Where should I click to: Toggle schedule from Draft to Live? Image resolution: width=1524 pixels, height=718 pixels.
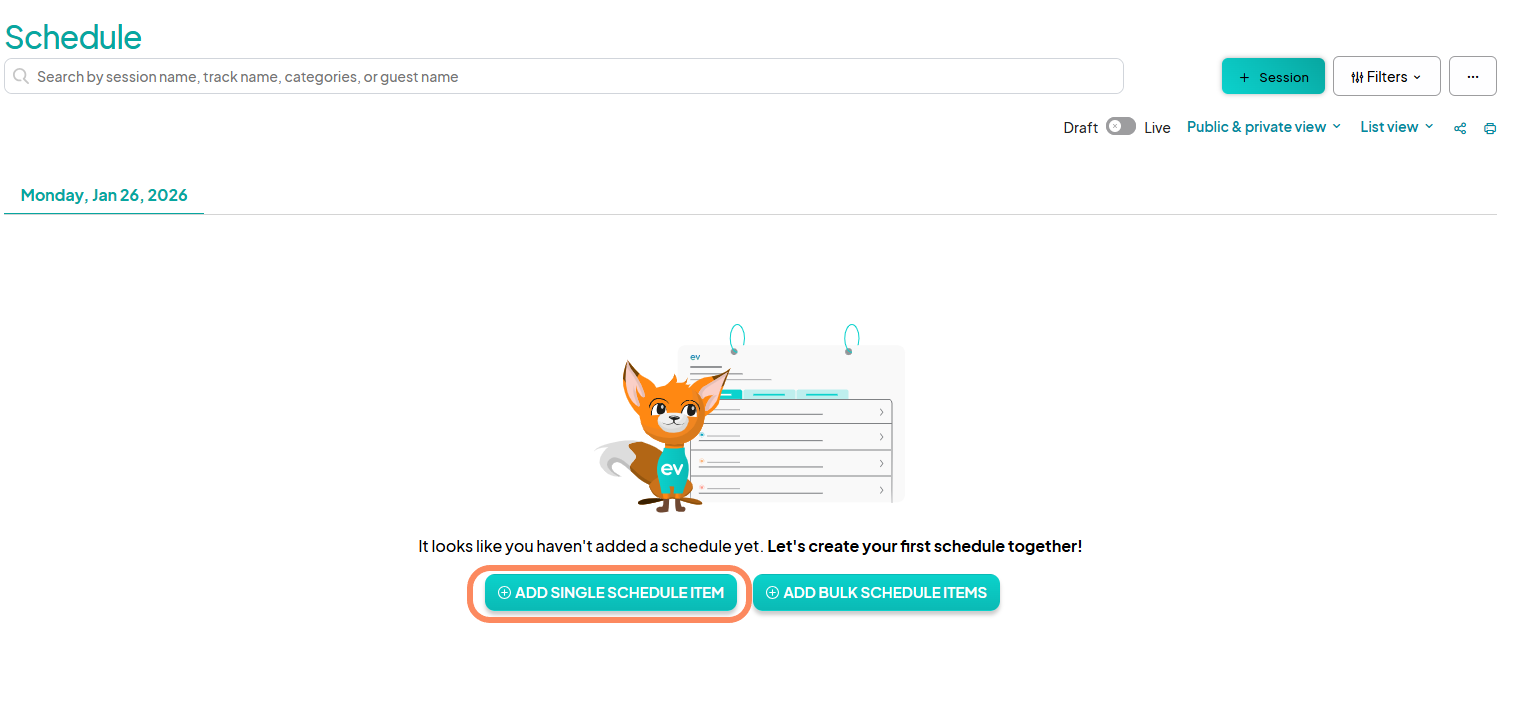[1120, 127]
